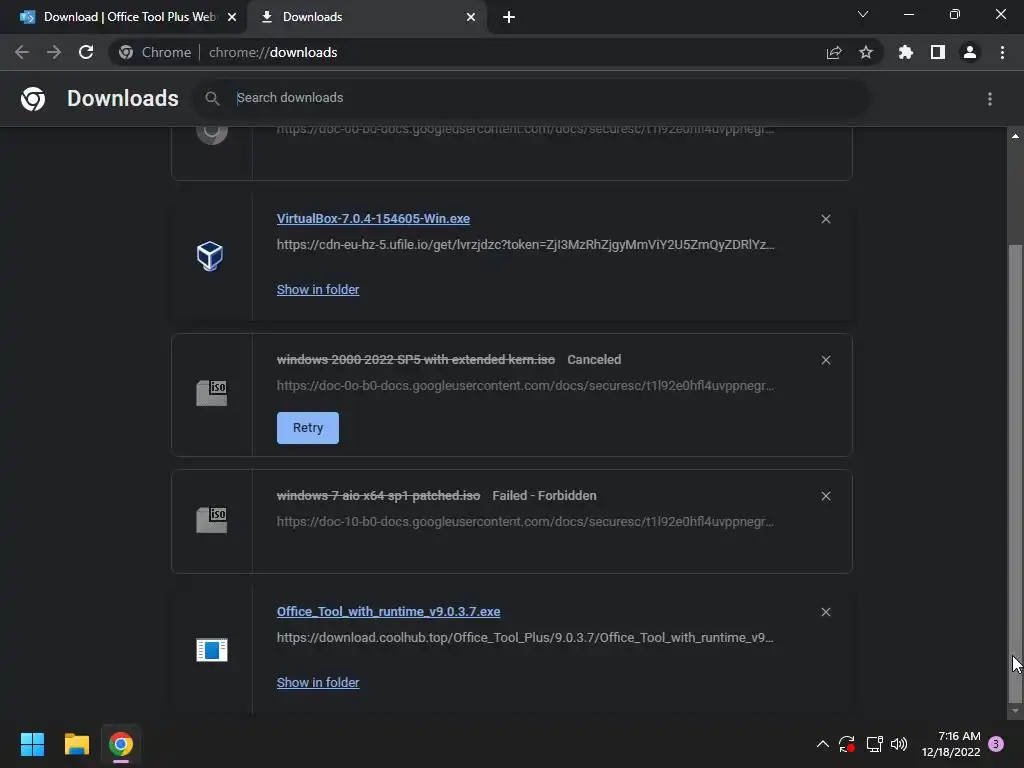
Task: Click the page vertical scrollbar thumb
Action: [x=1015, y=472]
